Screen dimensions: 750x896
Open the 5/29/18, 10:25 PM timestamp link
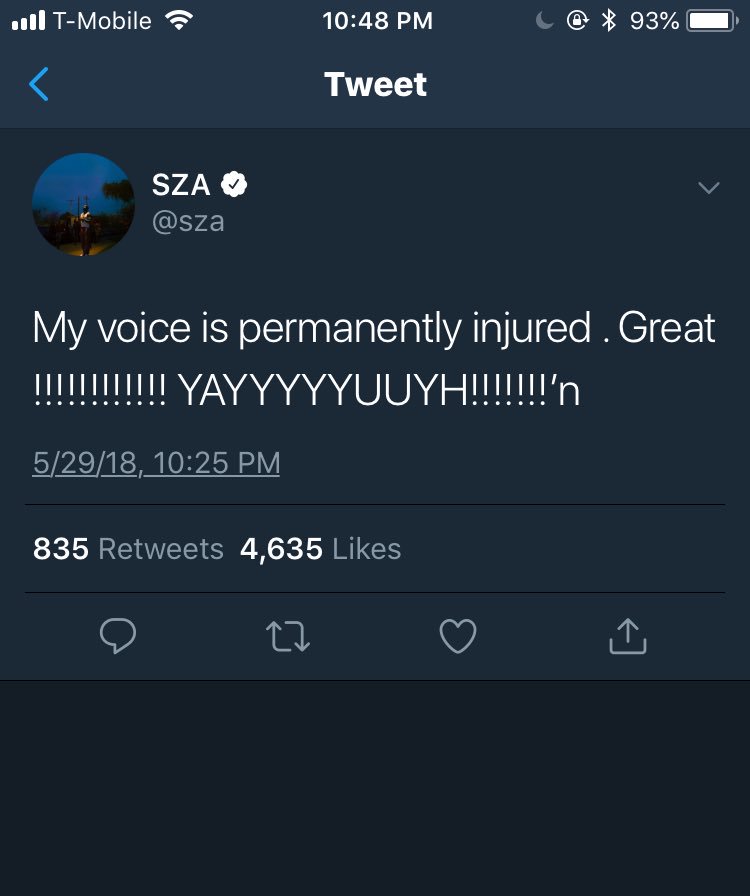point(157,463)
